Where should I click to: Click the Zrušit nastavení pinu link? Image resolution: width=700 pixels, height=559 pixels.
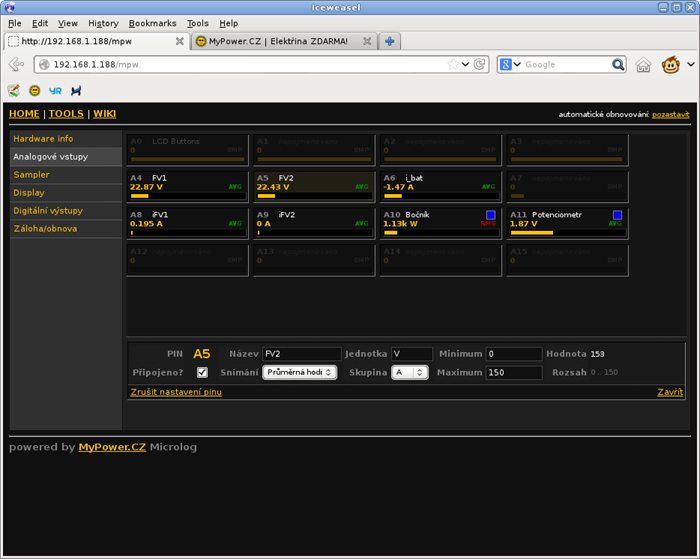point(176,391)
